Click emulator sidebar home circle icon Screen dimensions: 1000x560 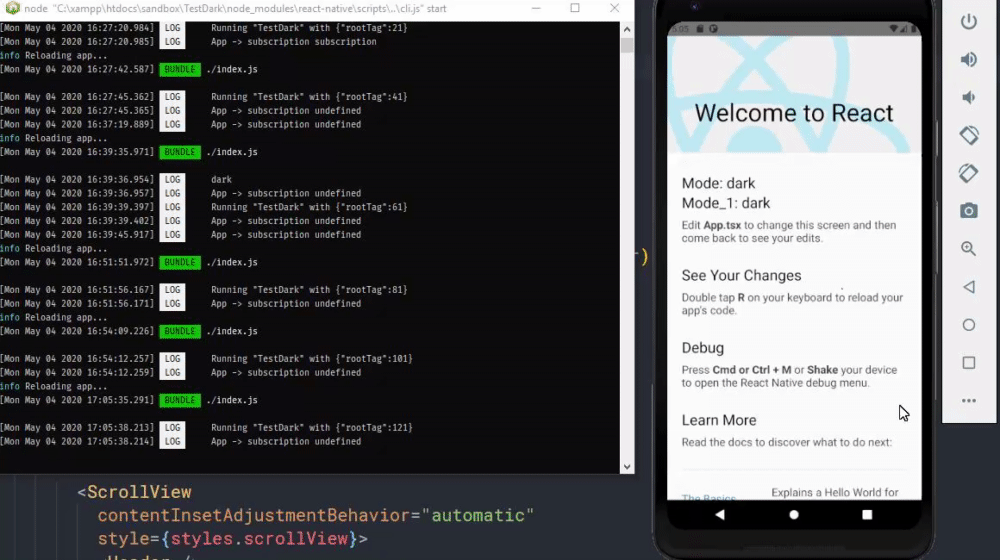[968, 325]
